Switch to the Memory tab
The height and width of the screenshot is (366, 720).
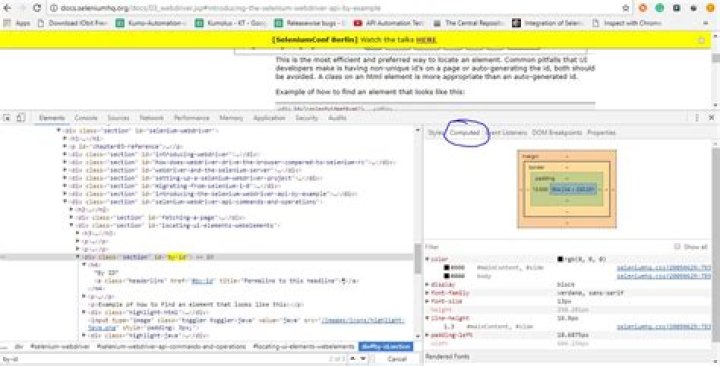[231, 118]
